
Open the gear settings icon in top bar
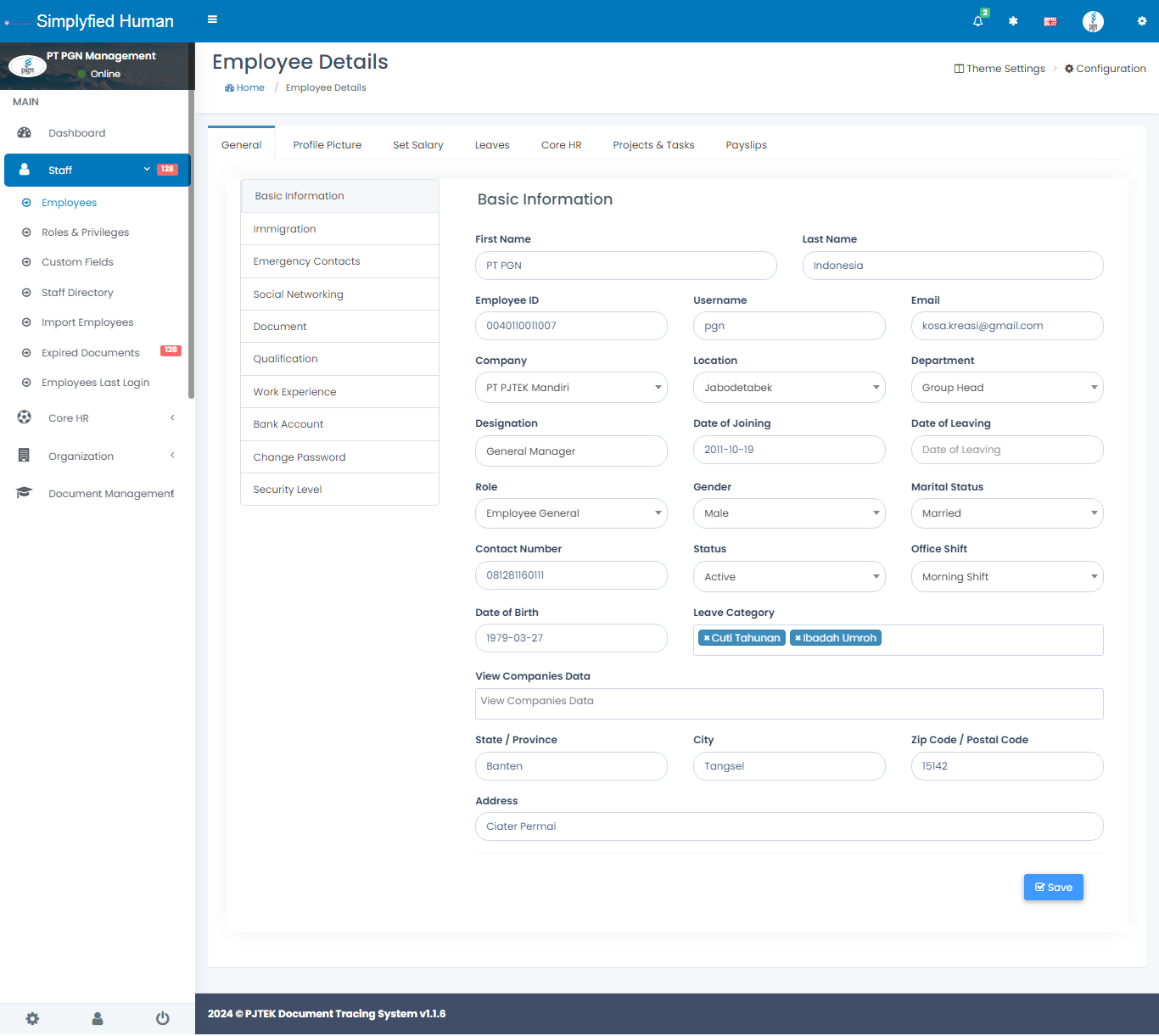click(x=1141, y=21)
